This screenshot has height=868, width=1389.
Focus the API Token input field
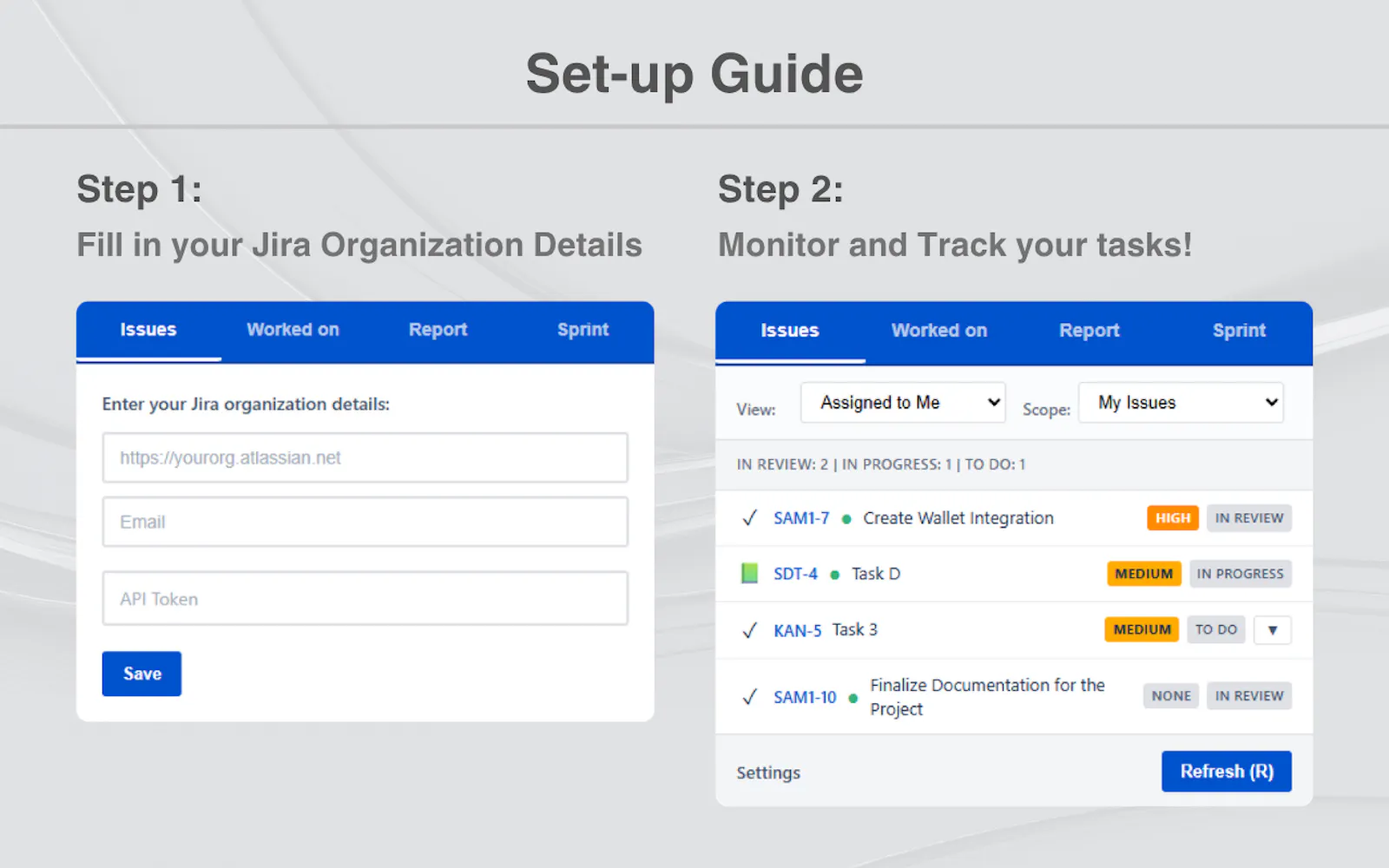[x=365, y=598]
